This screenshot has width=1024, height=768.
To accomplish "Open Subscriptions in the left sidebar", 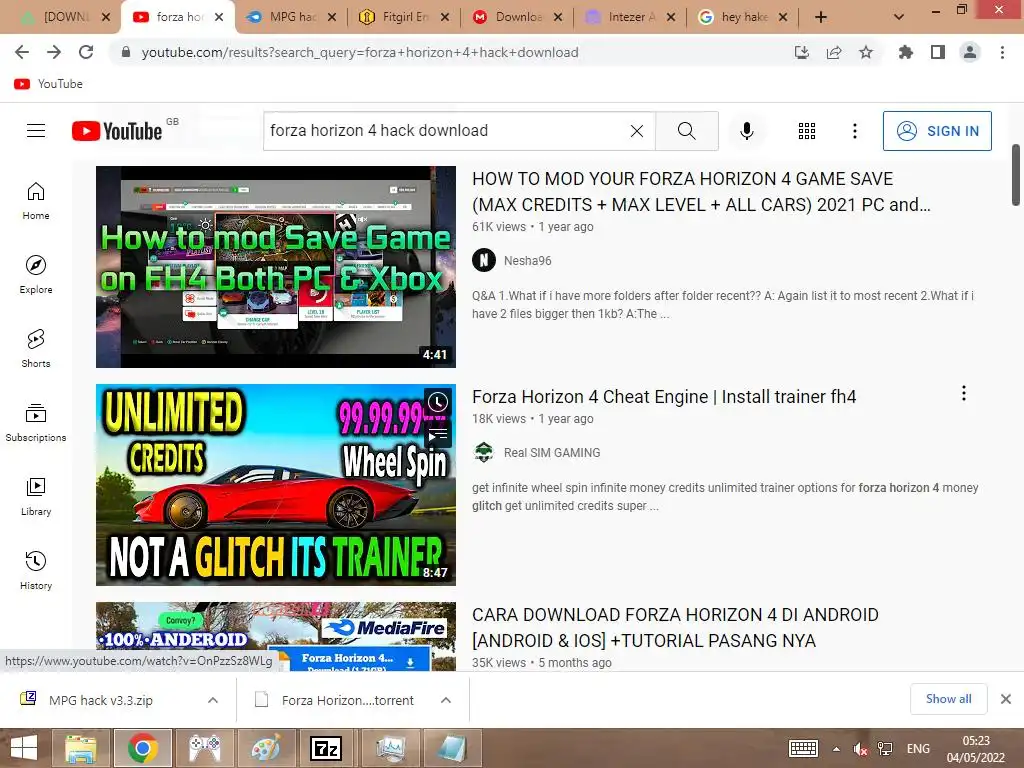I will (36, 423).
